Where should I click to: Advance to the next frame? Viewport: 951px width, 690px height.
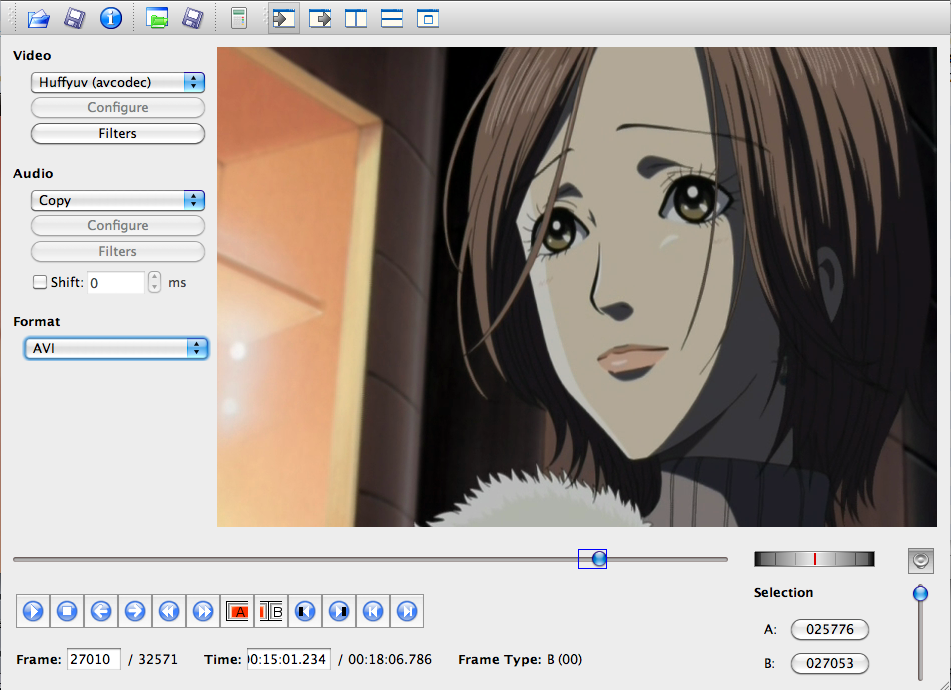(135, 611)
